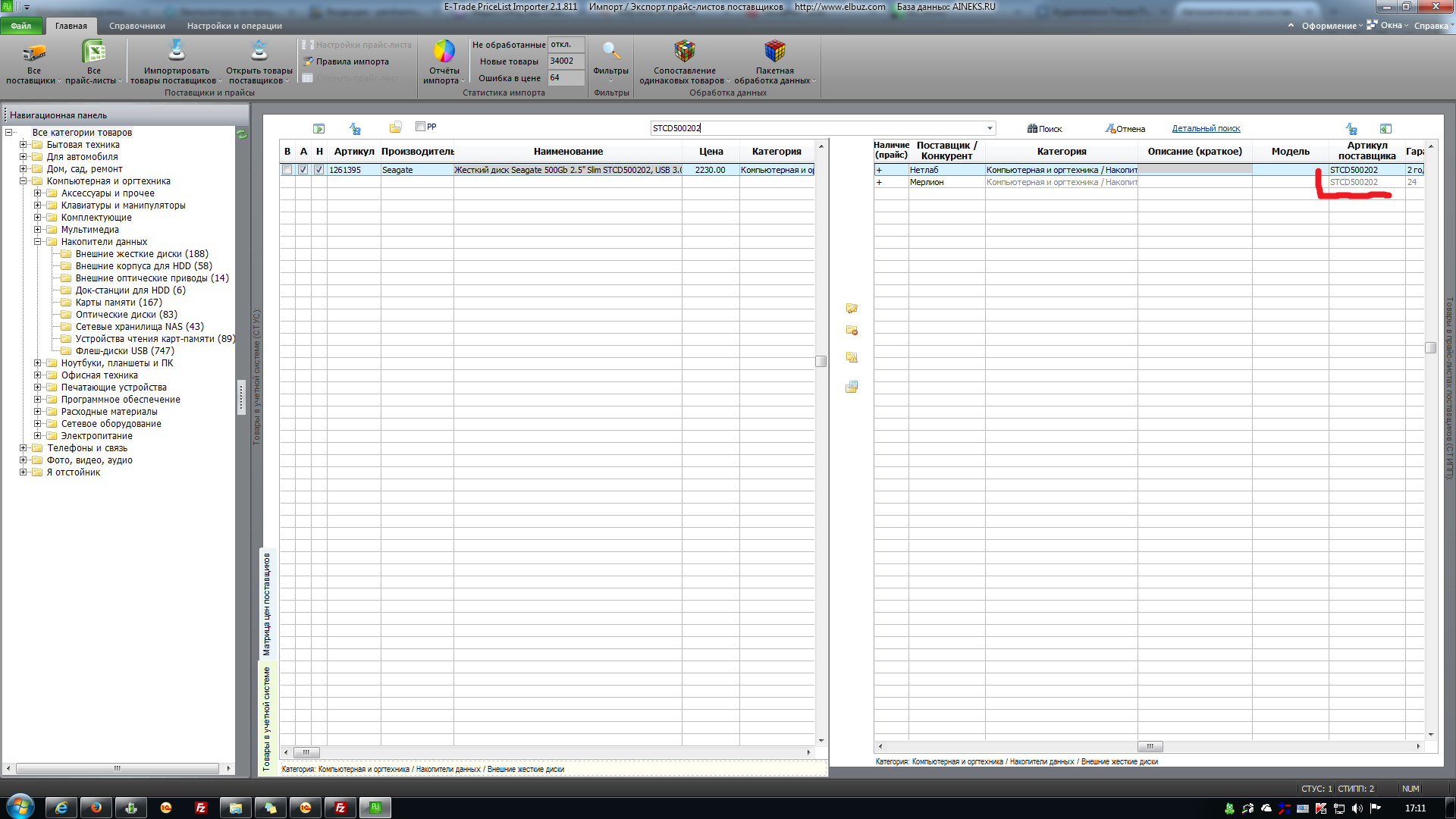1456x819 pixels.
Task: Expand the 'Телефоны и связь' category
Action: (23, 448)
